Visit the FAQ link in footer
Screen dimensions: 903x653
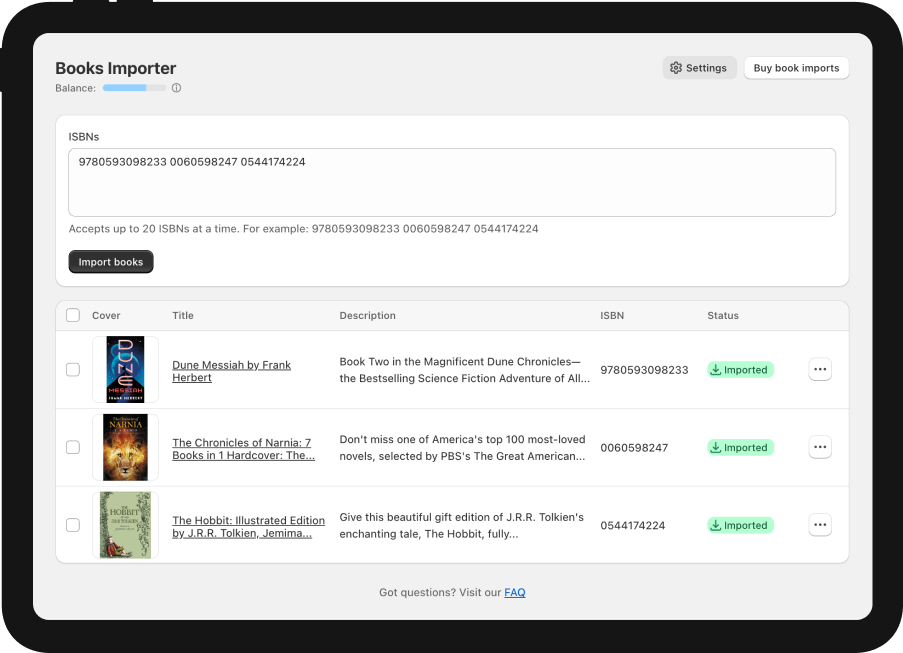514,593
